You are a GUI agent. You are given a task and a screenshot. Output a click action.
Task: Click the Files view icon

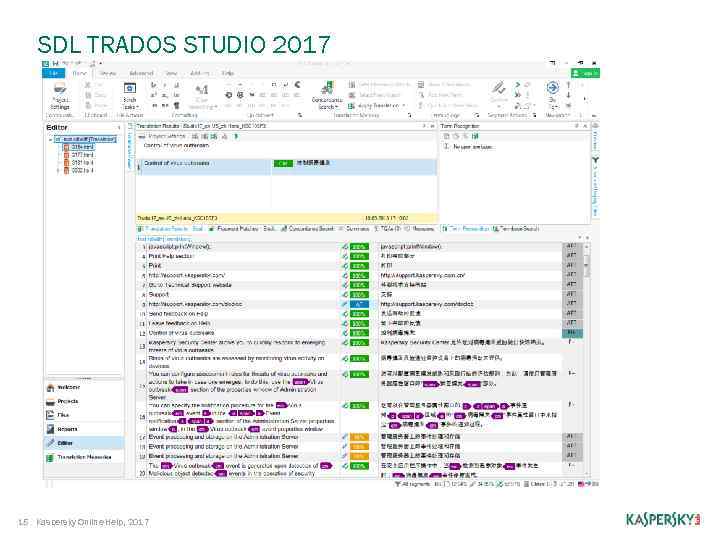point(50,415)
